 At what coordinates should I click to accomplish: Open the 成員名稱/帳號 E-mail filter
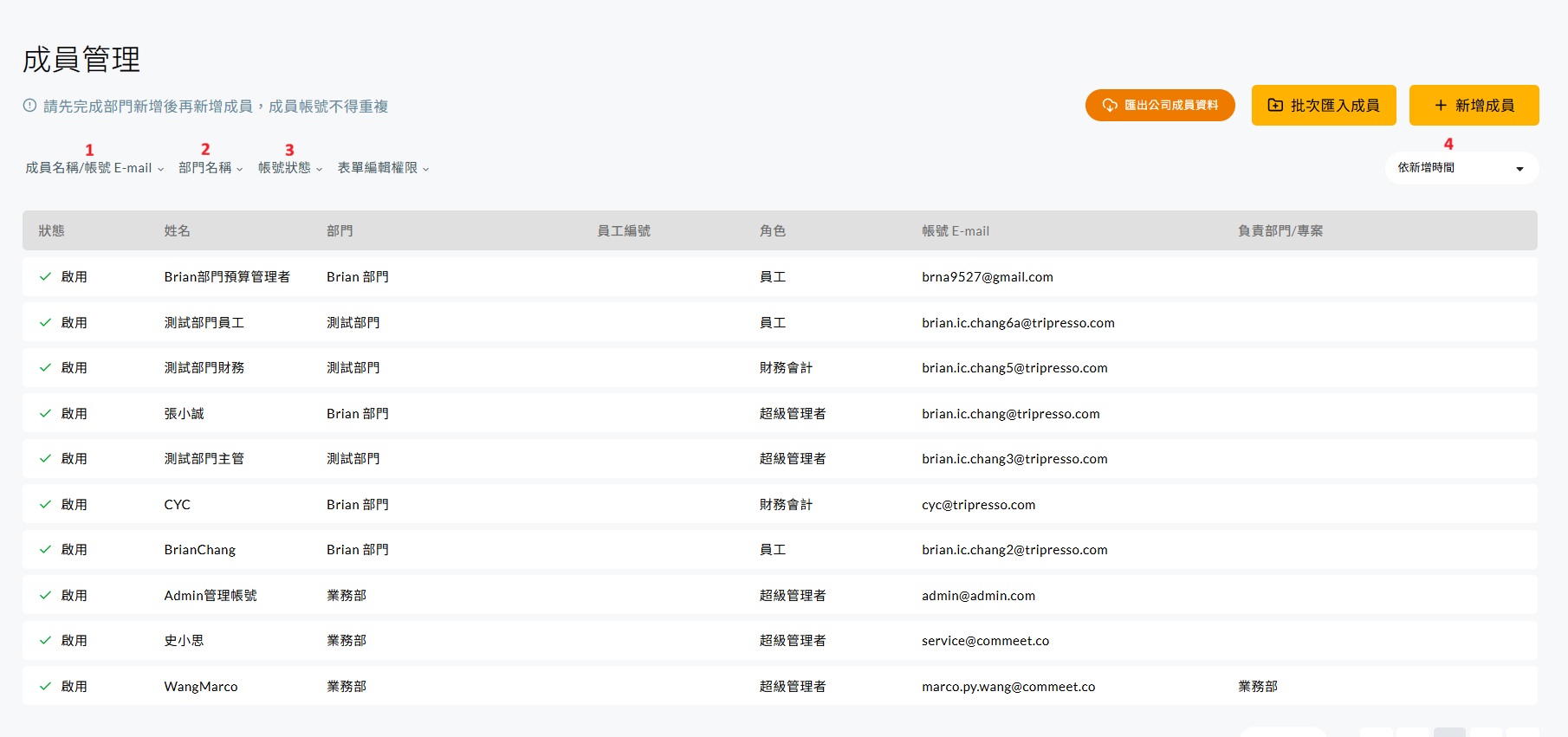pos(94,168)
